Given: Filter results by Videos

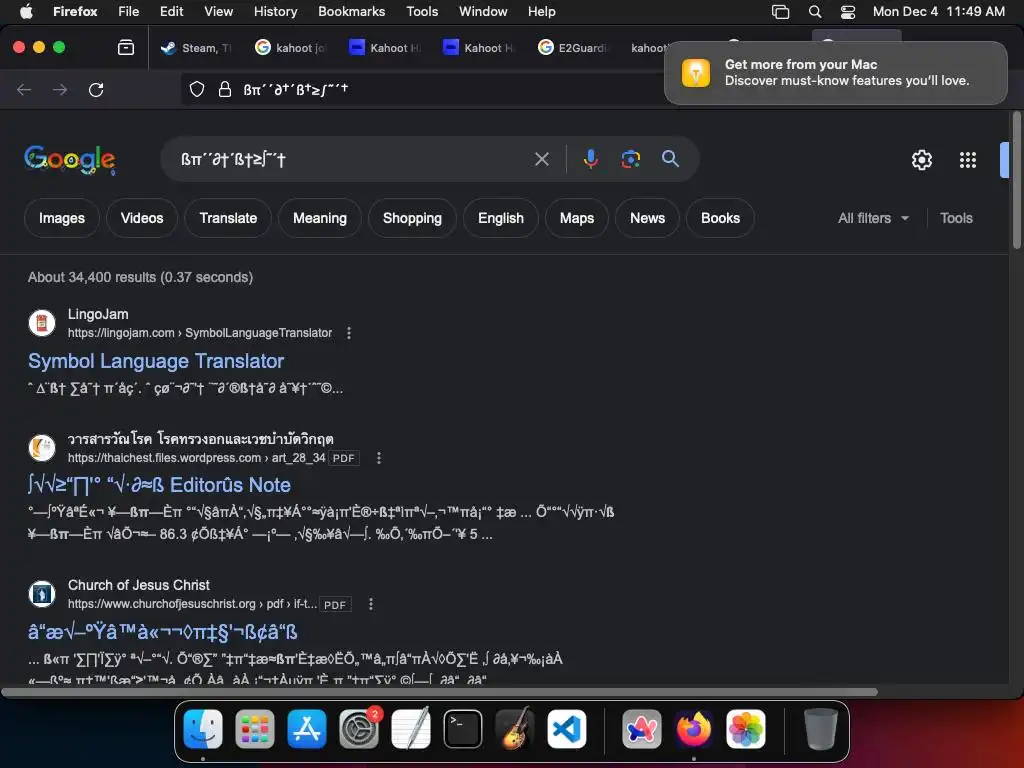Looking at the screenshot, I should (142, 218).
